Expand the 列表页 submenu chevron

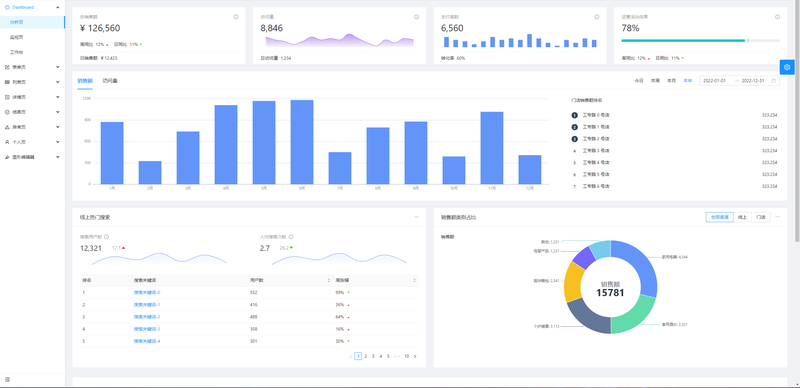point(58,82)
